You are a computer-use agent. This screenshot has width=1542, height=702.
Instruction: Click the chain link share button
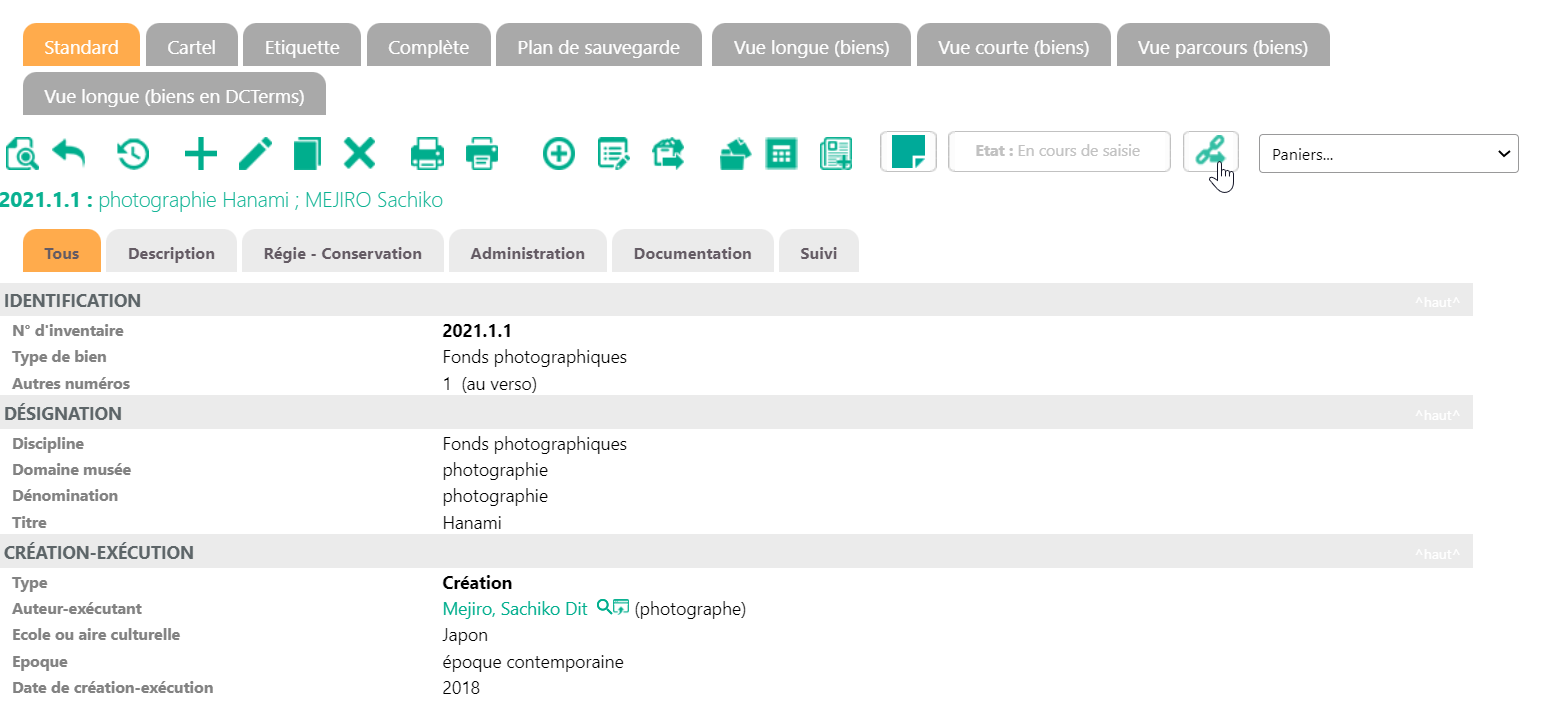1210,152
